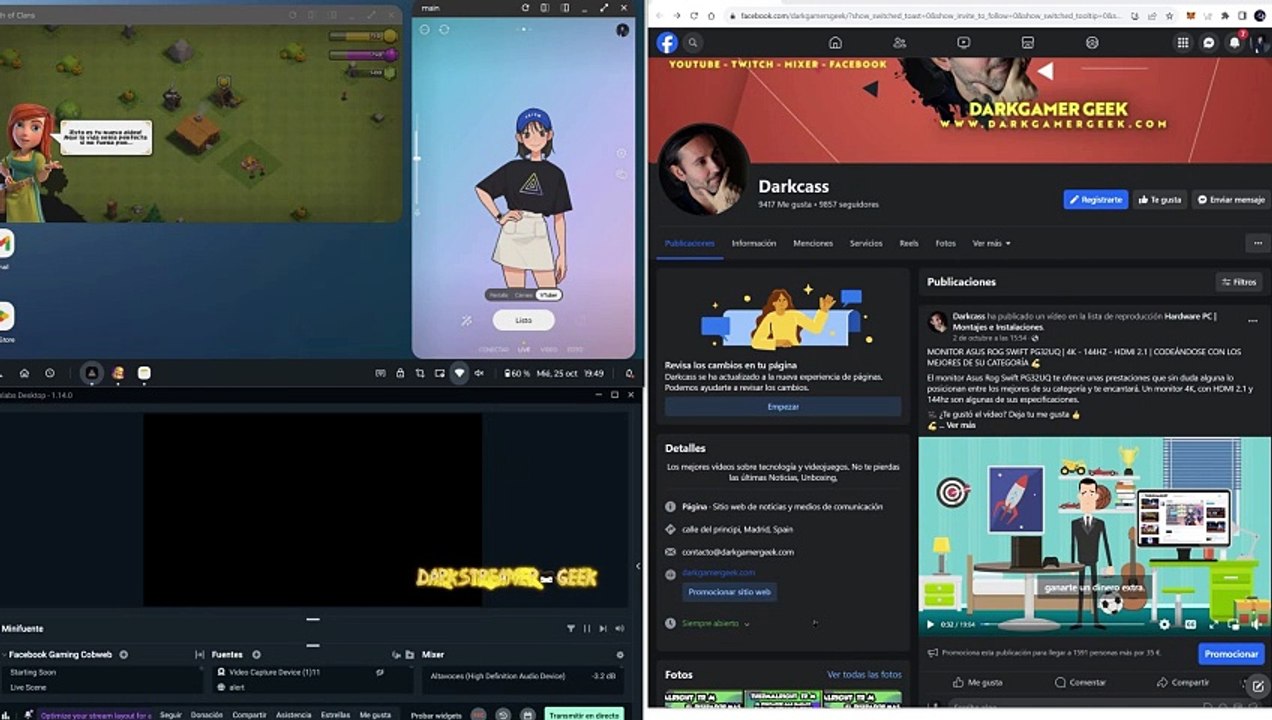Switch to the Información tab

pos(754,243)
